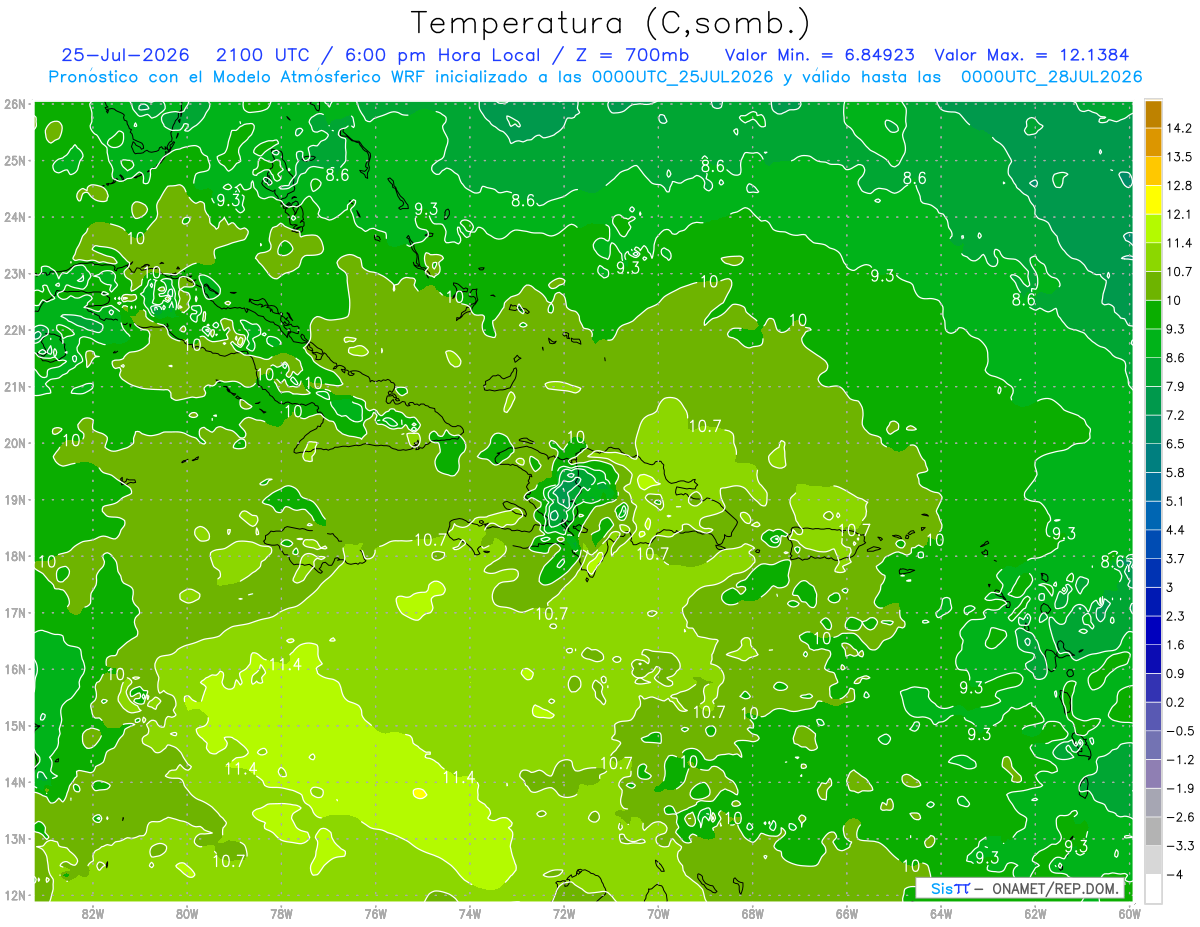This screenshot has height=927, width=1200.
Task: Click the 78W longitude axis label
Action: point(281,914)
